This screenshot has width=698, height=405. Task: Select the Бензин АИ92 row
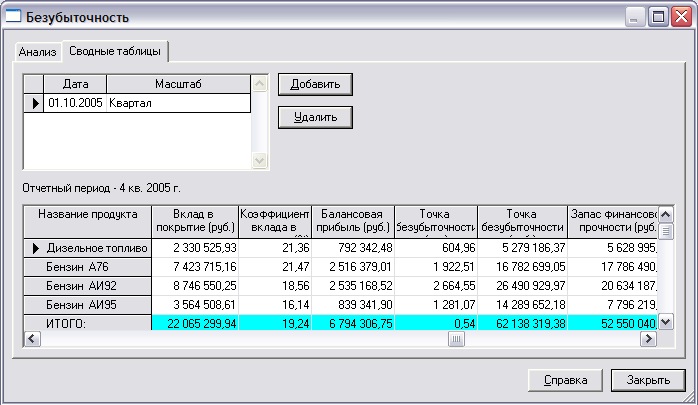click(88, 286)
